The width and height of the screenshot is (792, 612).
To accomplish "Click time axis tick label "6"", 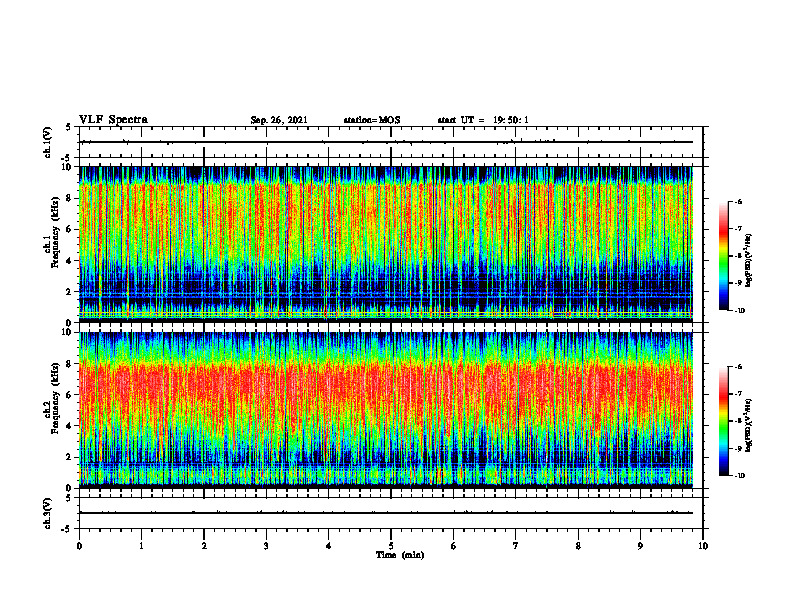I will click(x=453, y=546).
